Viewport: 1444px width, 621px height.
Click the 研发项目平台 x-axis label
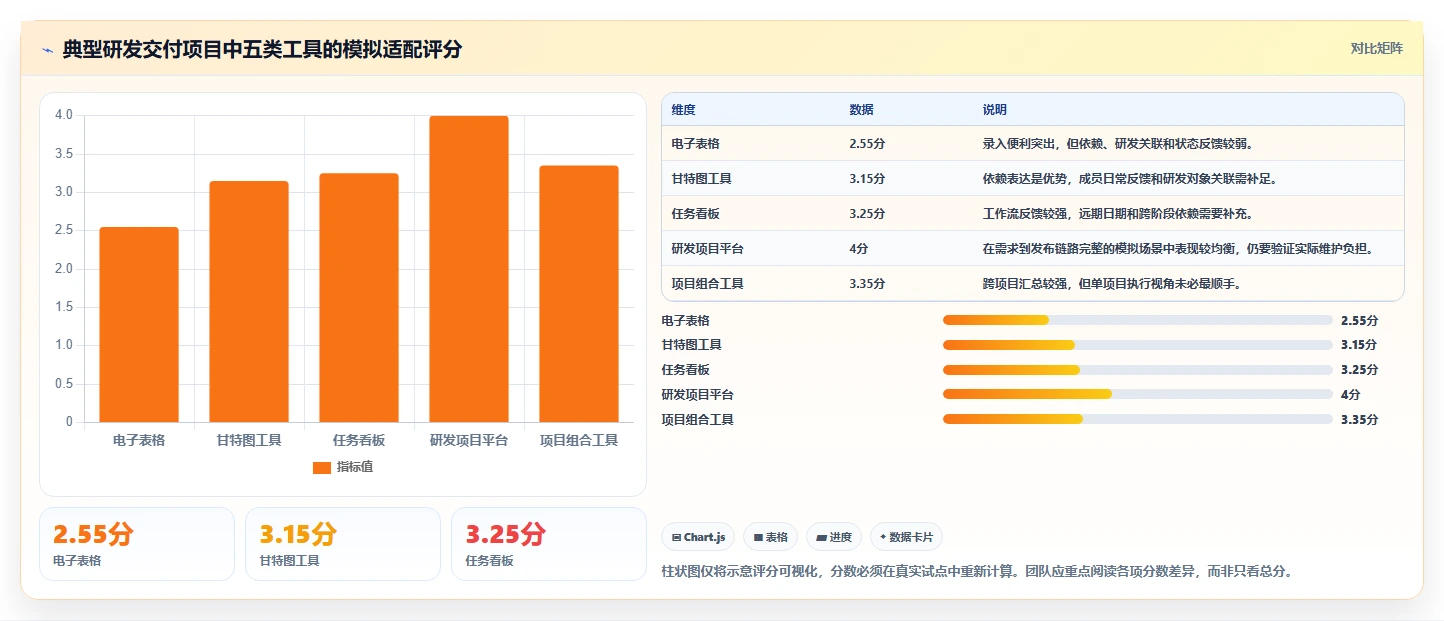[x=469, y=440]
